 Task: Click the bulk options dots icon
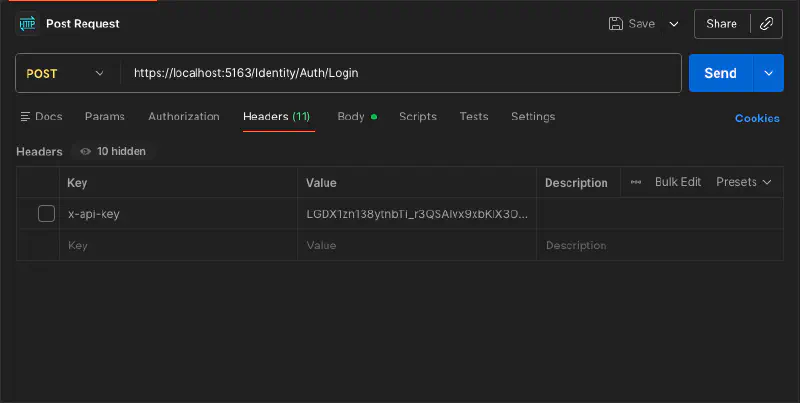click(x=636, y=182)
